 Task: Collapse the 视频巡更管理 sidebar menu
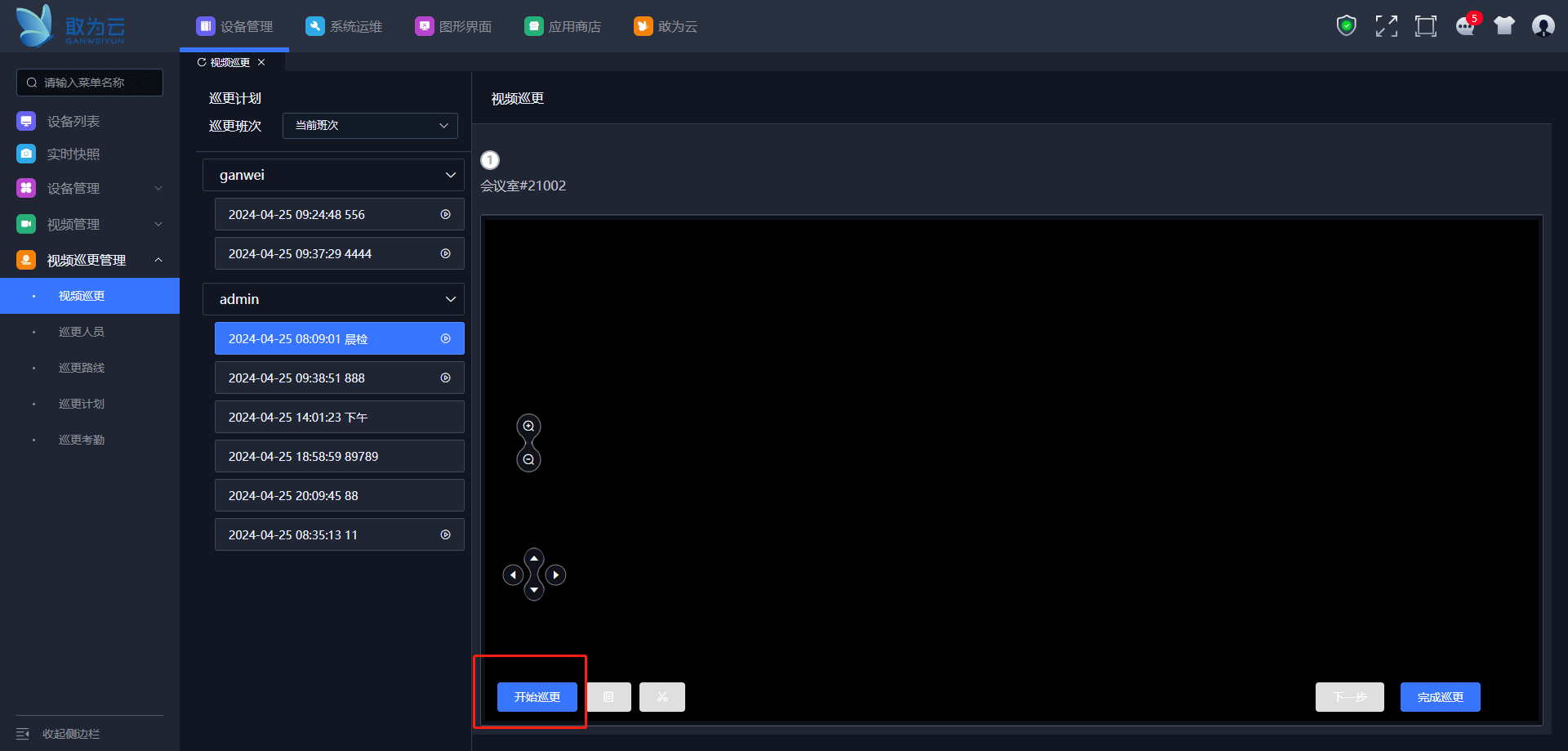click(90, 260)
